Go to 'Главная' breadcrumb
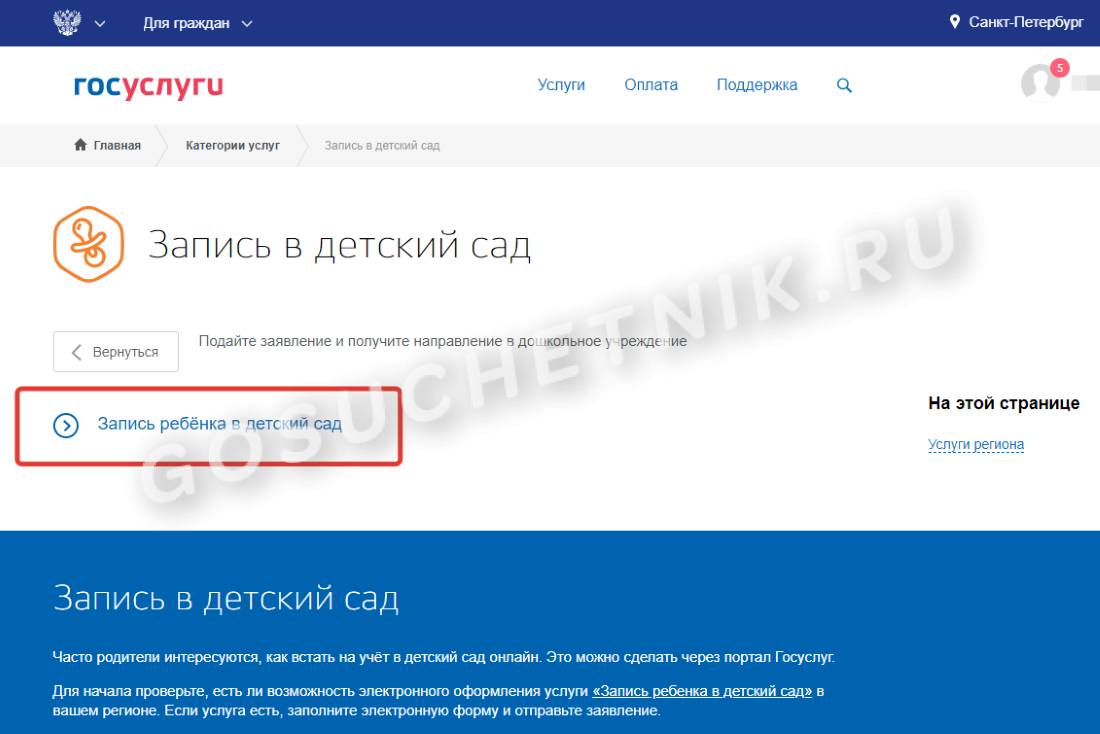Screen dimensions: 1100x734 click(x=117, y=145)
